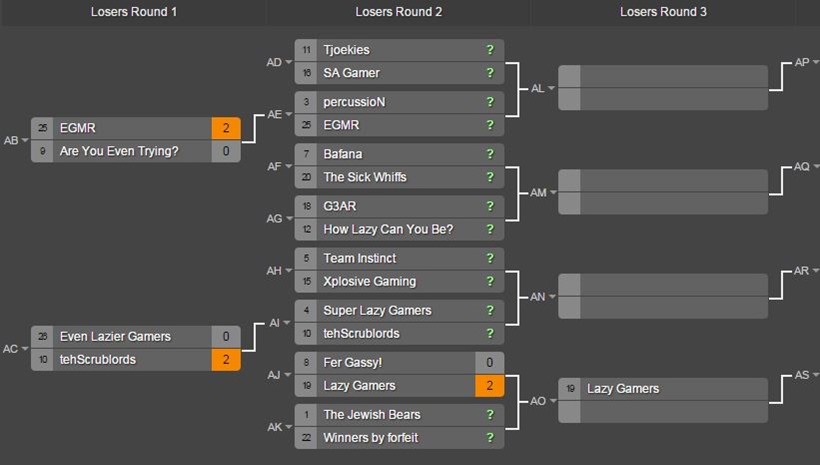This screenshot has width=820, height=465.
Task: Expand the AD match dropdown arrow
Action: click(289, 62)
